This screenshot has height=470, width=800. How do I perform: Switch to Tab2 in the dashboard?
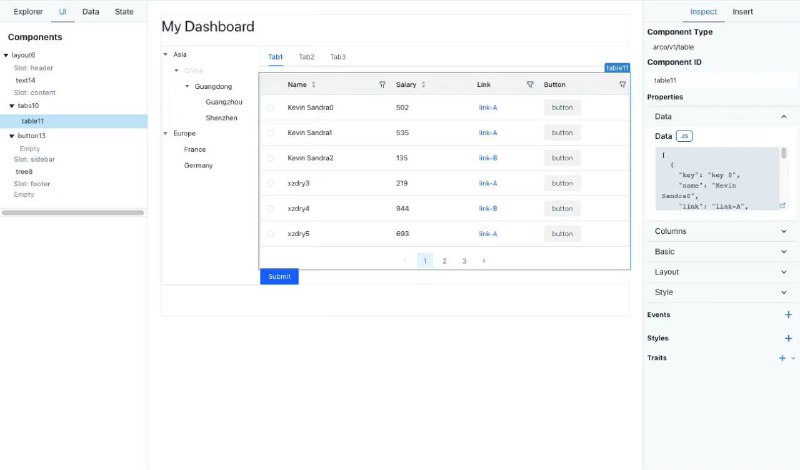coord(306,57)
